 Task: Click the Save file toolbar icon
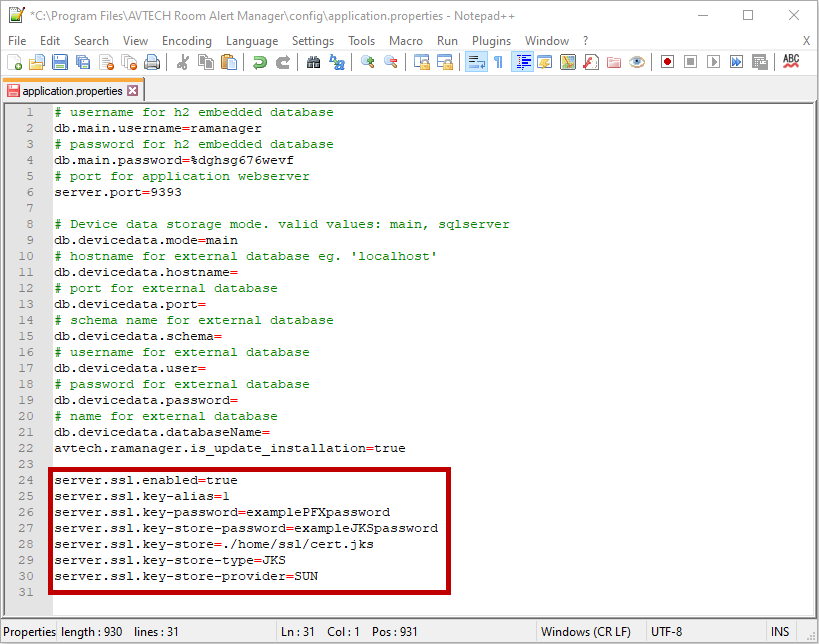pos(60,62)
